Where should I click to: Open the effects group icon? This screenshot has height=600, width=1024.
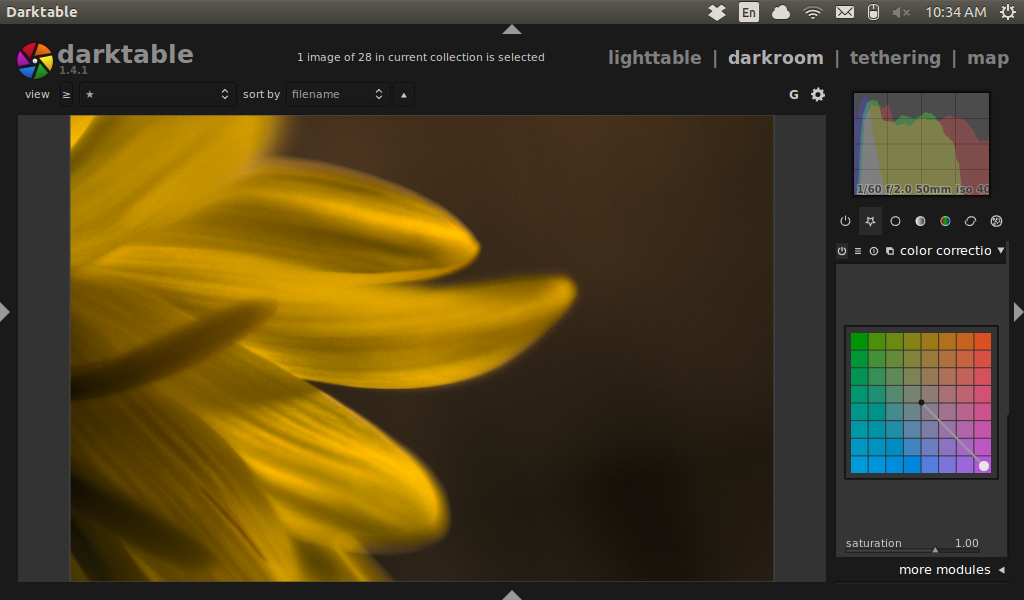click(x=996, y=221)
